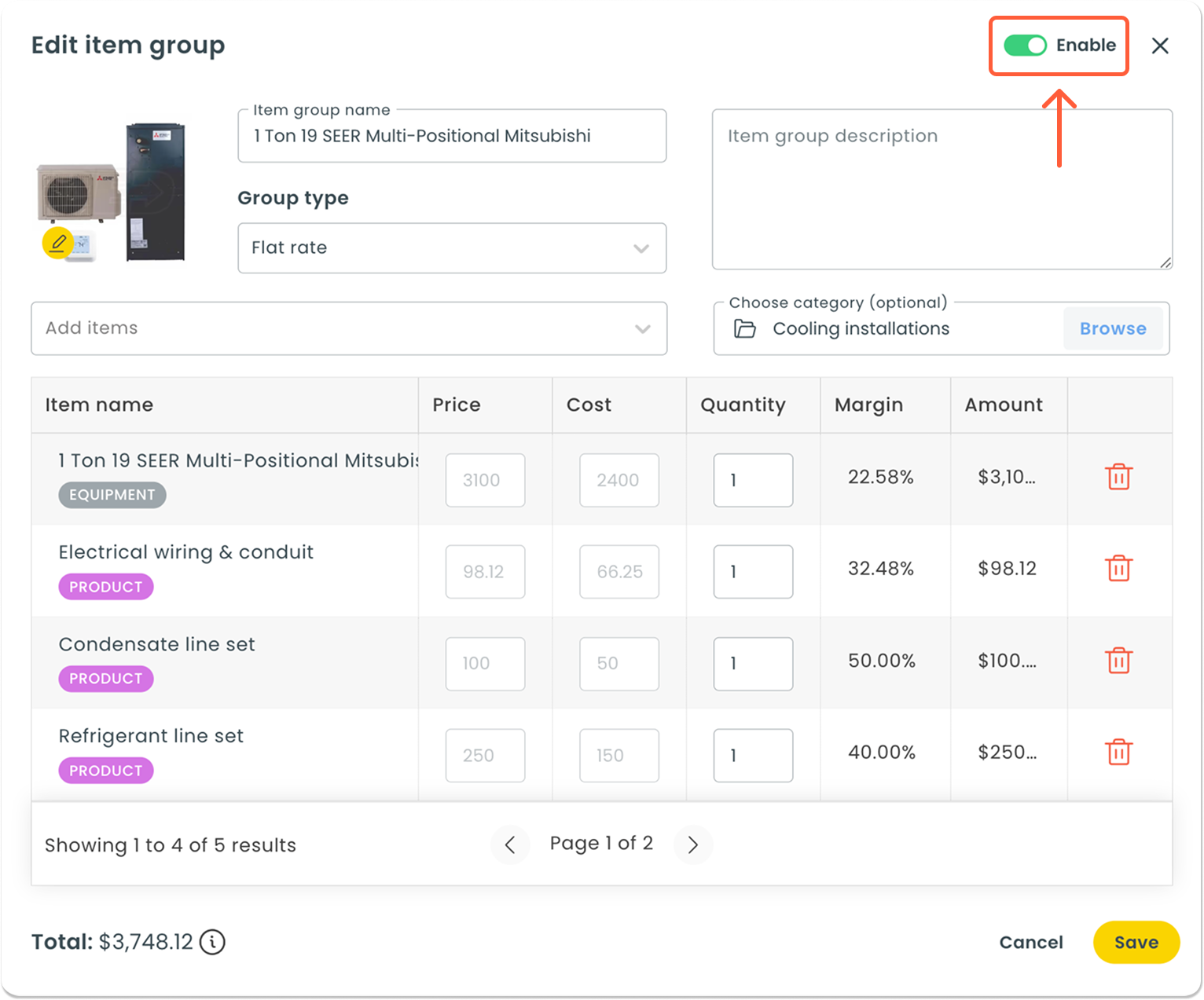Go to previous page of results
1204x1000 pixels.
tap(510, 844)
